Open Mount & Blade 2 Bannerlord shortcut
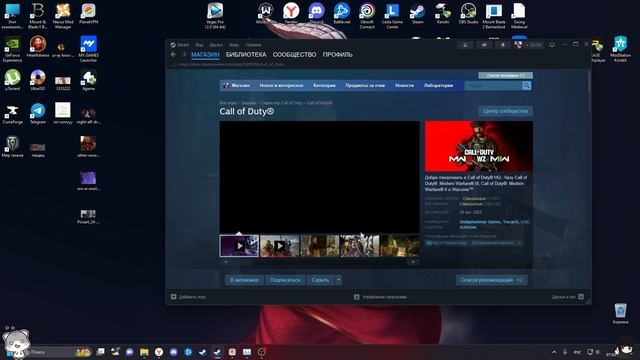This screenshot has width=640, height=360. (x=493, y=15)
